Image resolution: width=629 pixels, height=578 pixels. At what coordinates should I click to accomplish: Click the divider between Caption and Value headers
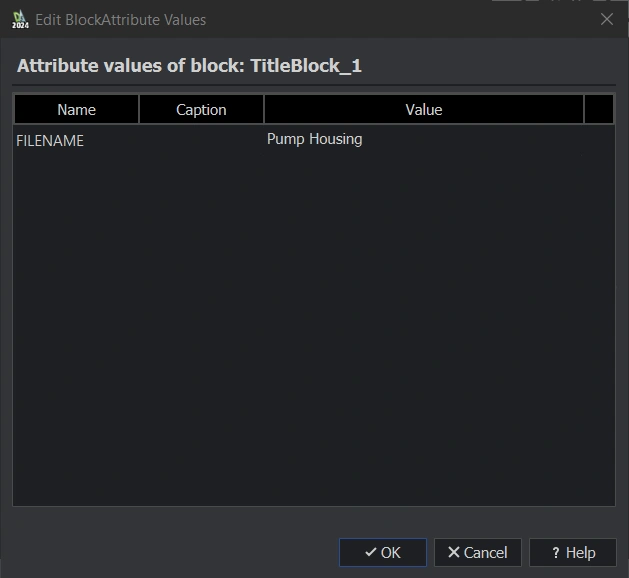point(264,109)
